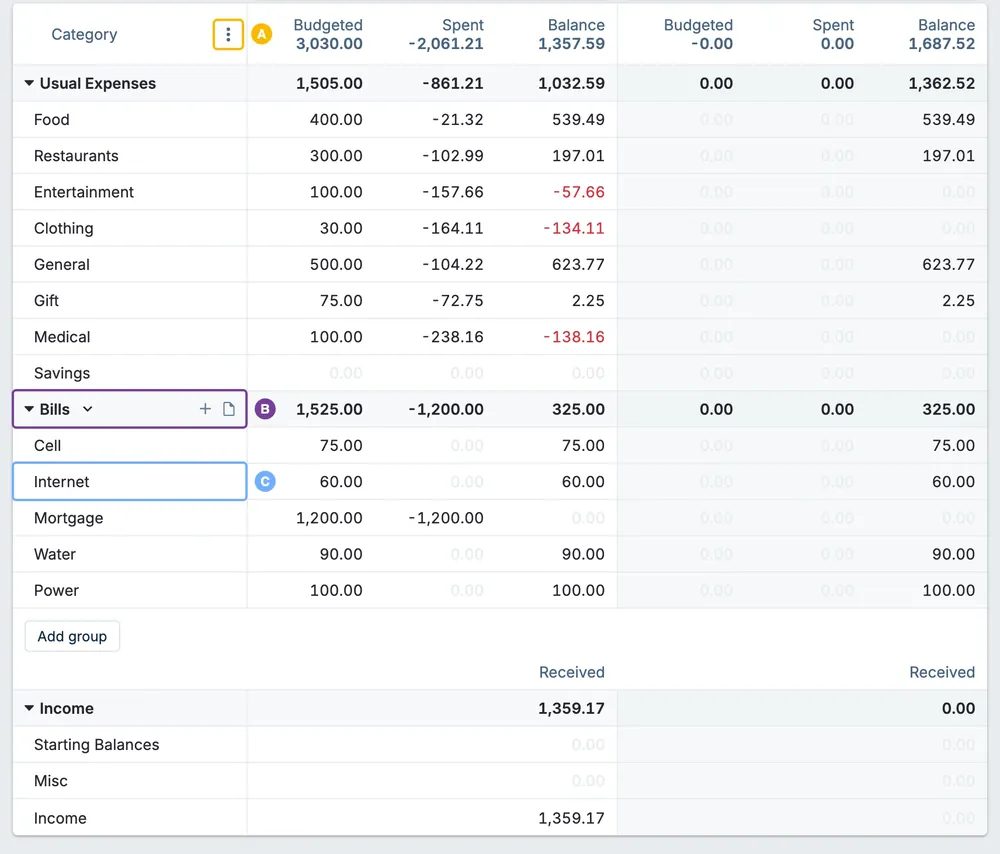Edit Water budgeted amount 90.00
Screen dimensions: 1000x854
pos(341,554)
